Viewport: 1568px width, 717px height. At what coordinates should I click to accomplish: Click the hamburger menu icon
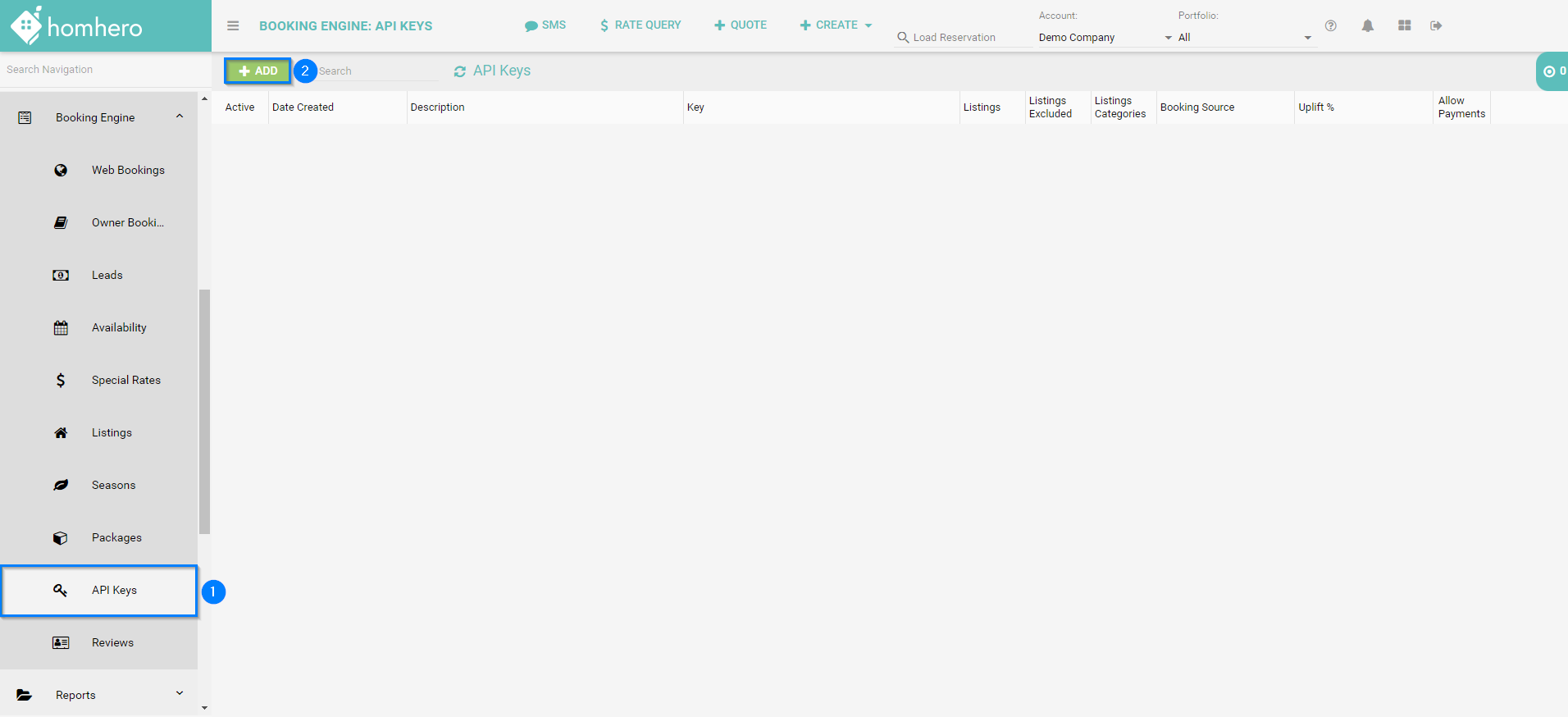[233, 25]
